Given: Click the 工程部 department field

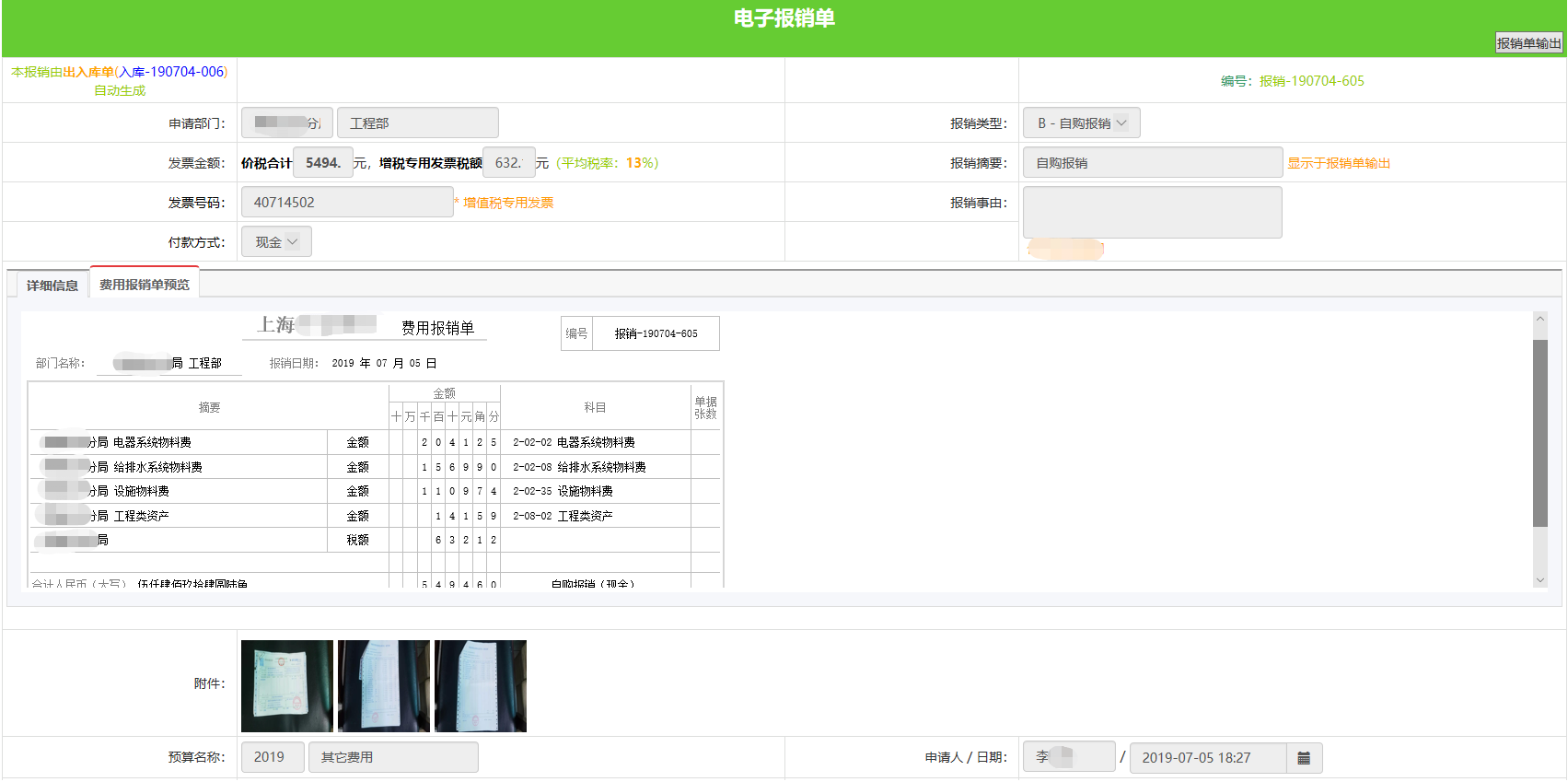Looking at the screenshot, I should point(417,123).
